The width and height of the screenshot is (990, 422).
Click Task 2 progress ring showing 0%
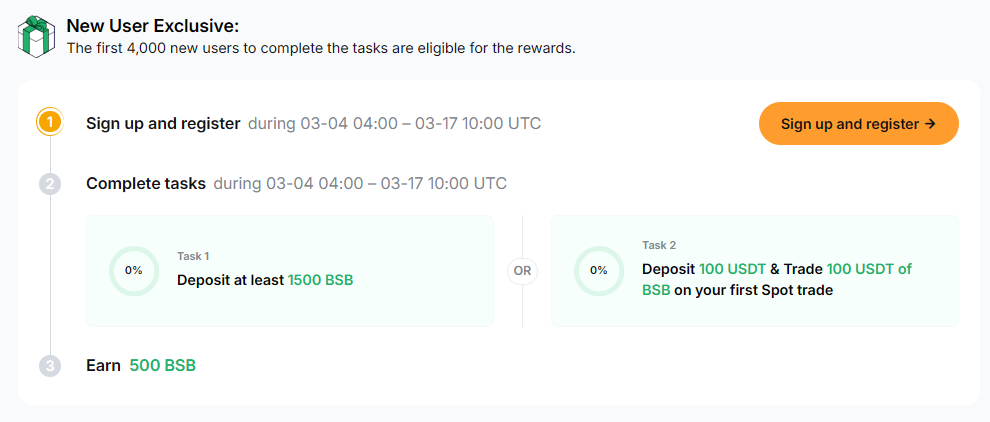pos(598,270)
